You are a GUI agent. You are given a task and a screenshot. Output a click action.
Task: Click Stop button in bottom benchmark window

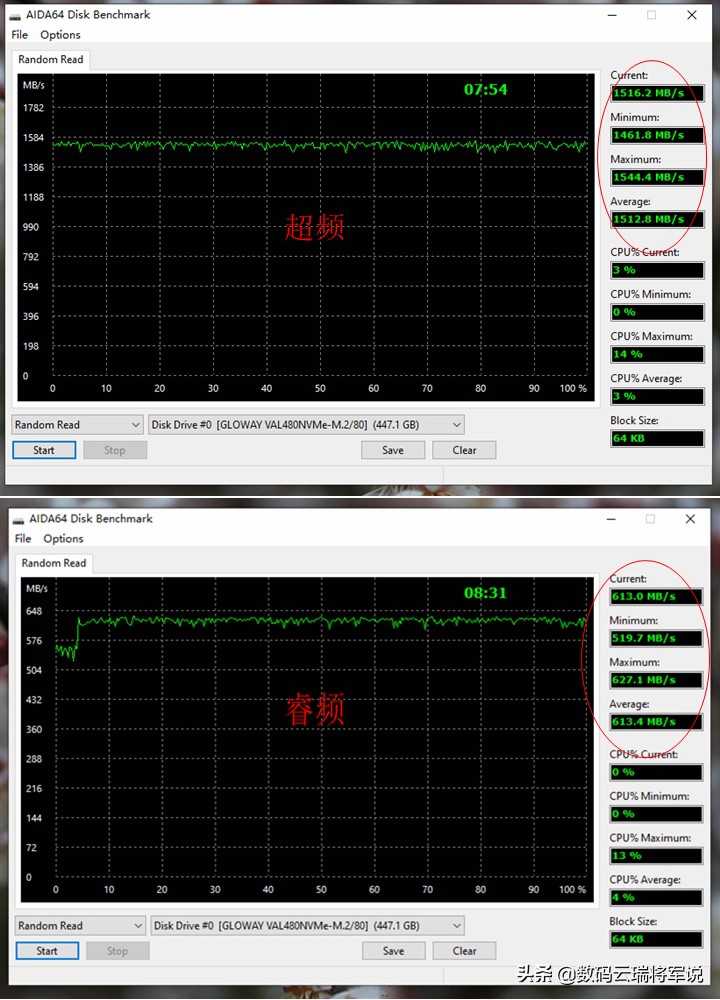(x=117, y=951)
